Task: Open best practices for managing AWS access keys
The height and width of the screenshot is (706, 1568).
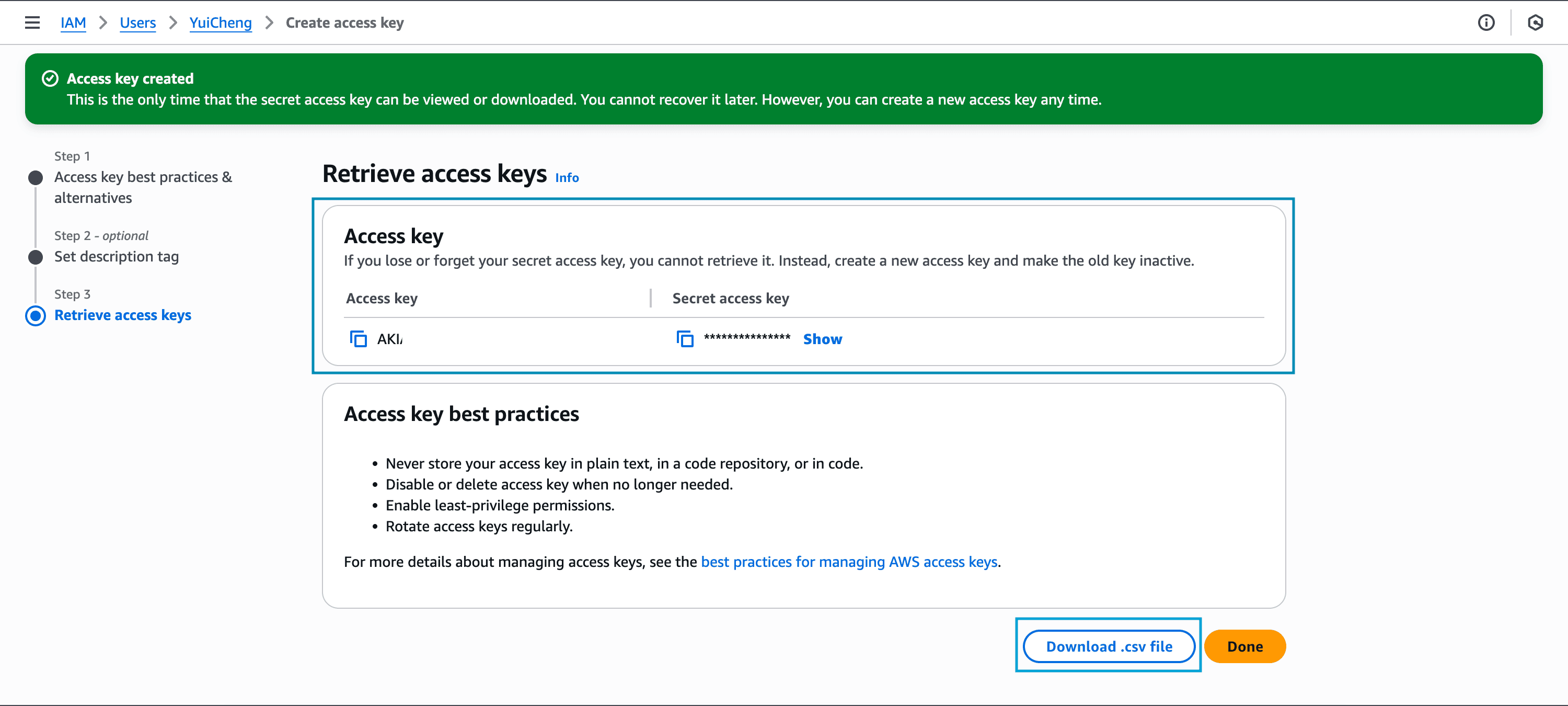Action: [848, 562]
